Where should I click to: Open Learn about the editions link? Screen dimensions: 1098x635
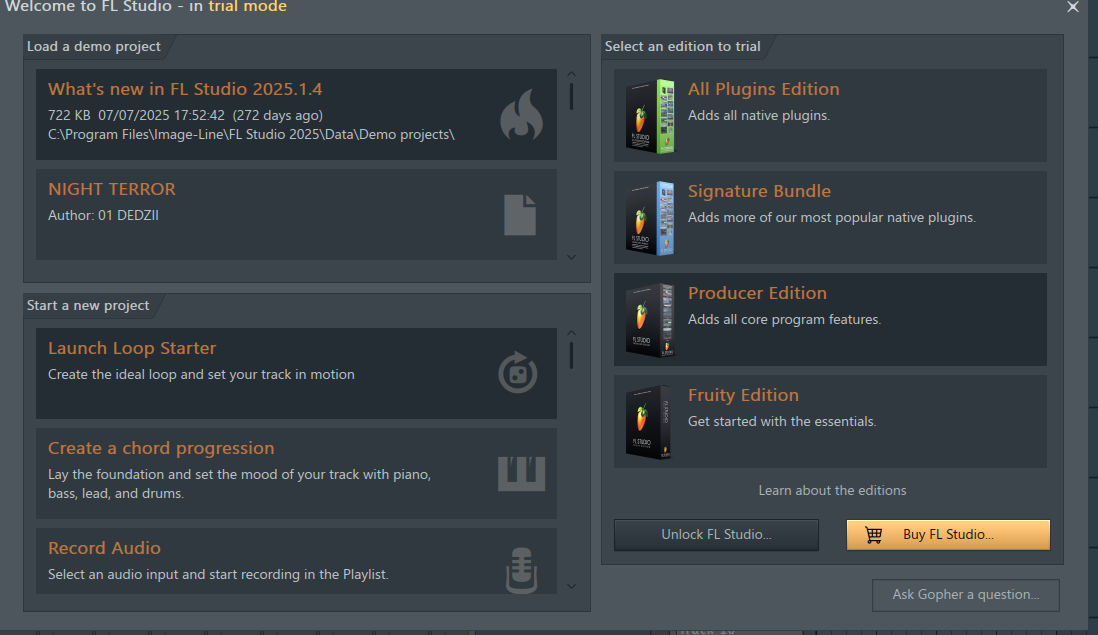pos(832,490)
